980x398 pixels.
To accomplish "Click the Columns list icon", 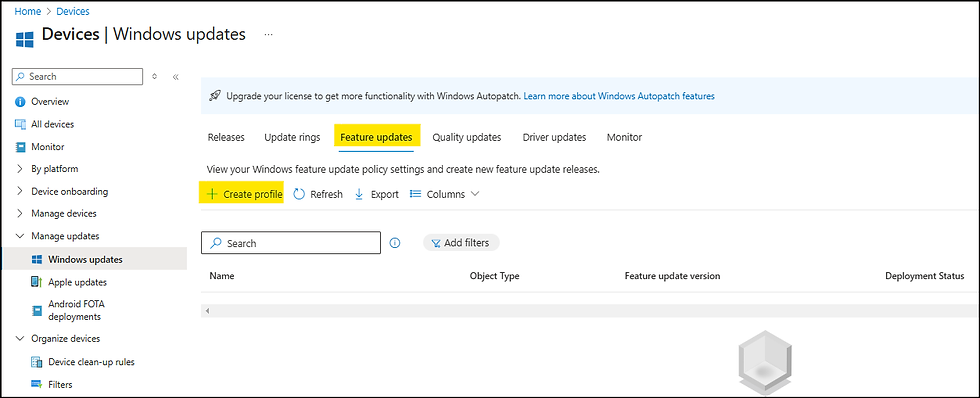I will [x=415, y=194].
